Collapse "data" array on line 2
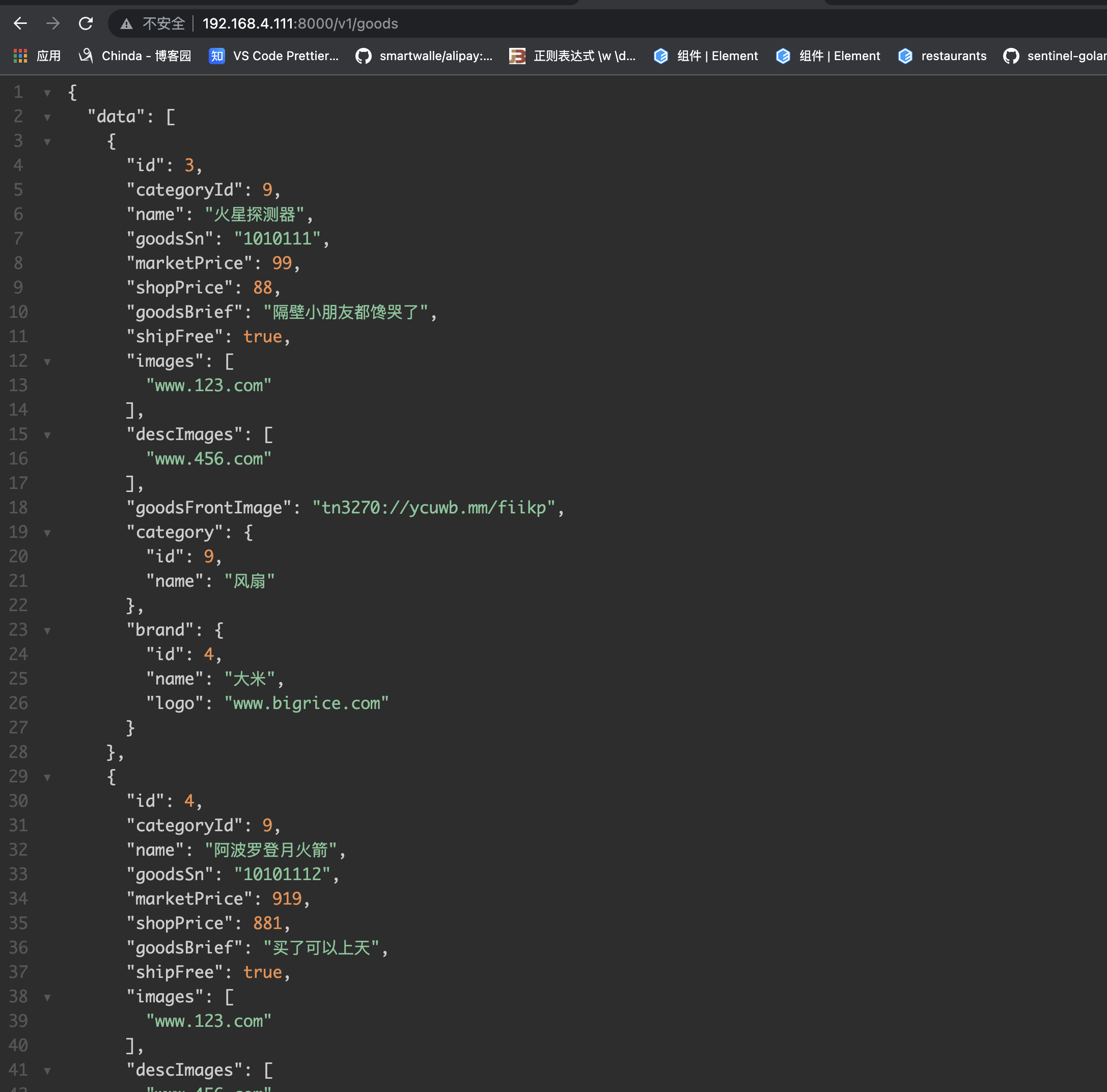 (47, 118)
